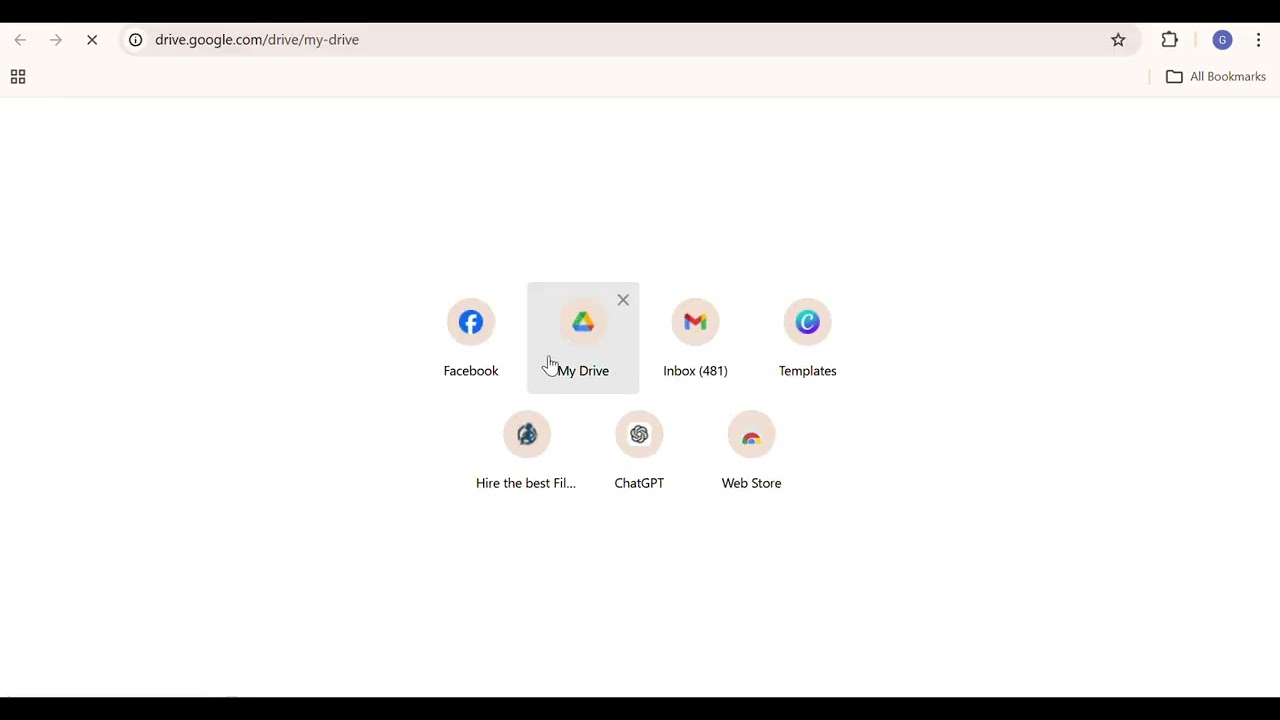
Task: Bookmark this tab with the star icon
Action: (1118, 40)
